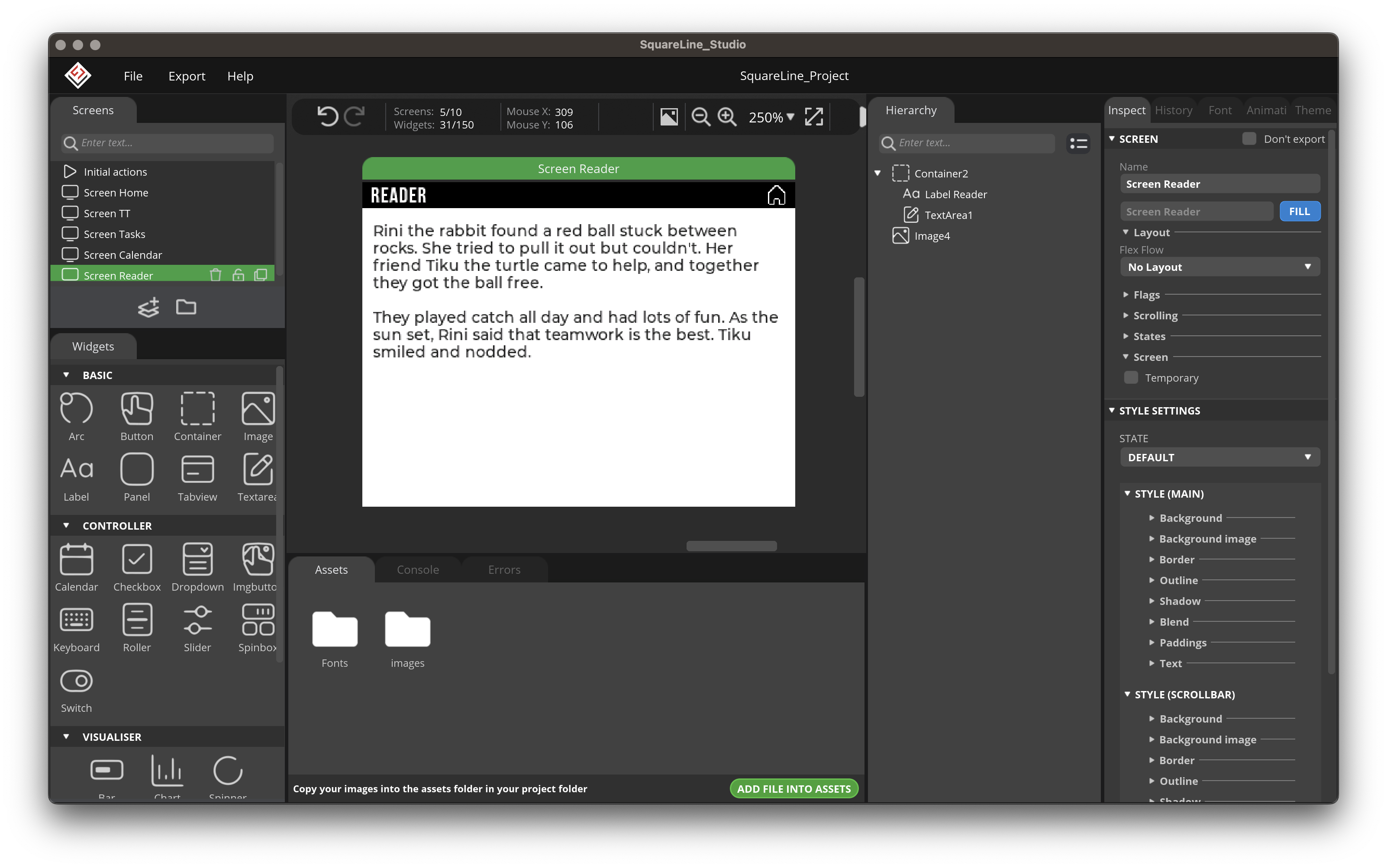The width and height of the screenshot is (1387, 868).
Task: Click ADD FILE INTO ASSETS button
Action: [x=794, y=789]
